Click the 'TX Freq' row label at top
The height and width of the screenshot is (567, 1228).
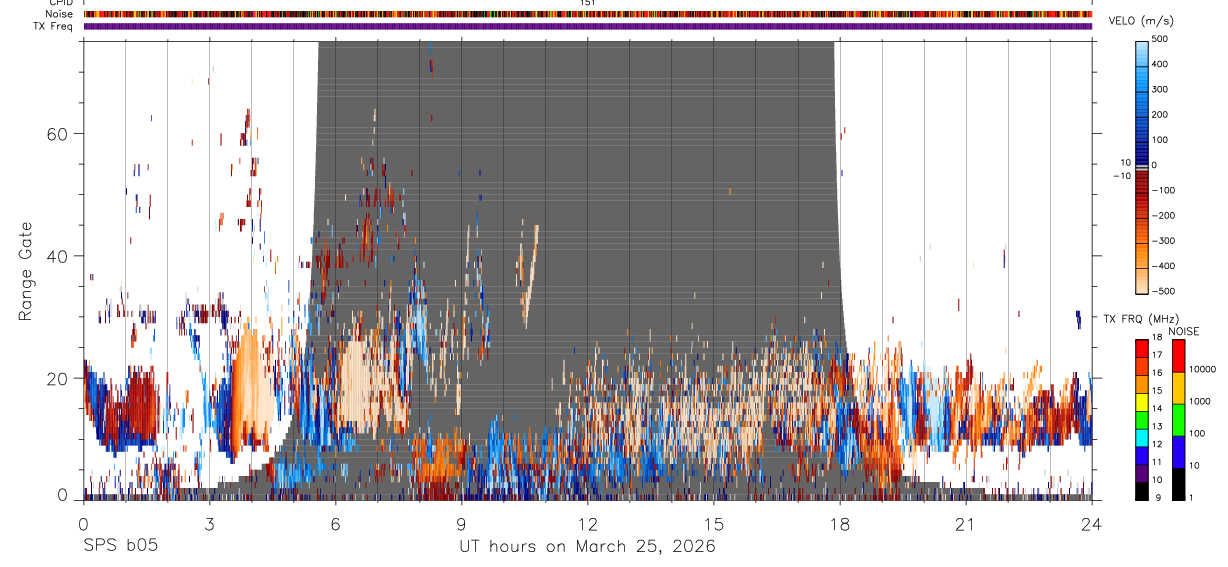pos(54,25)
